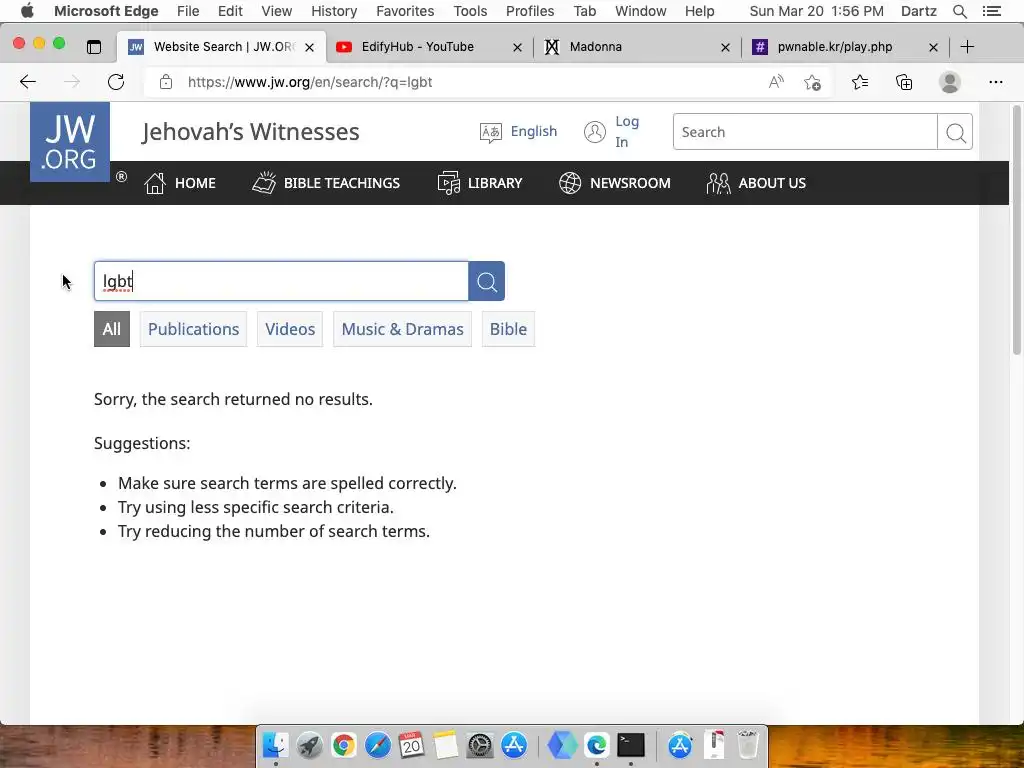Open Edge settings and more menu

995,82
